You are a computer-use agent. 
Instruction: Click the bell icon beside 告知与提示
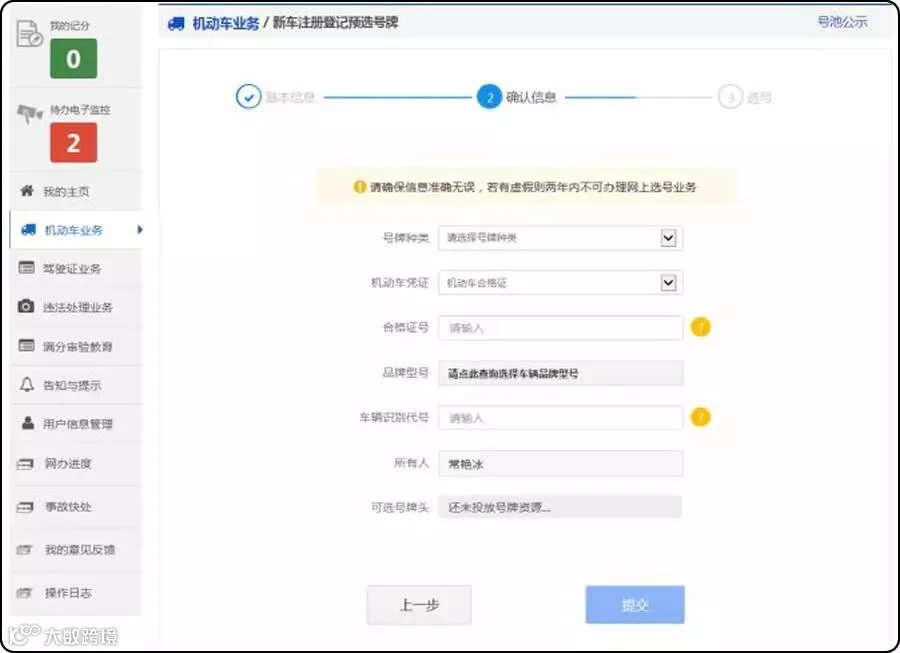pos(27,384)
